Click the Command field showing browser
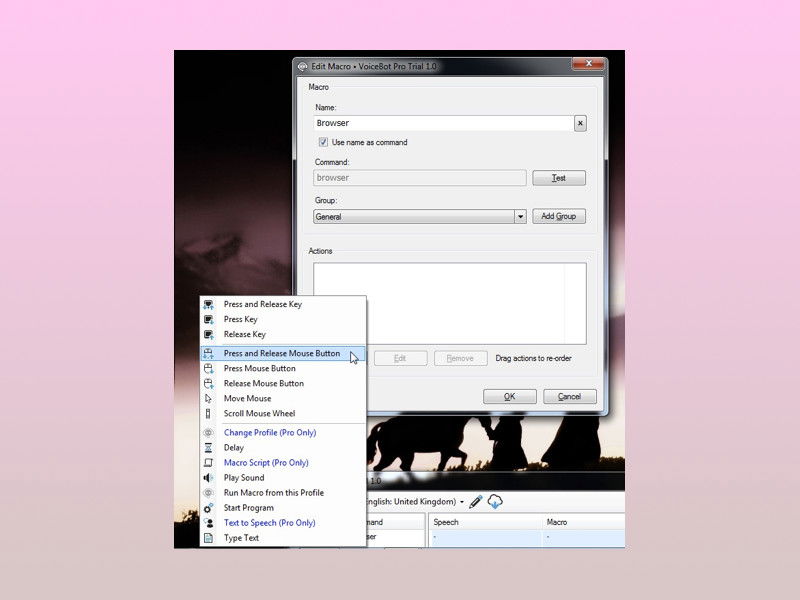 click(419, 178)
